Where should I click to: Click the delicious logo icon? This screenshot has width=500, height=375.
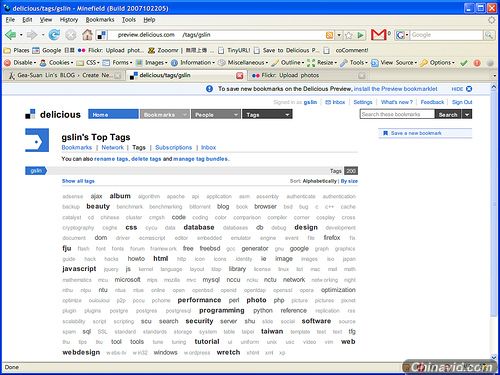pos(30,114)
